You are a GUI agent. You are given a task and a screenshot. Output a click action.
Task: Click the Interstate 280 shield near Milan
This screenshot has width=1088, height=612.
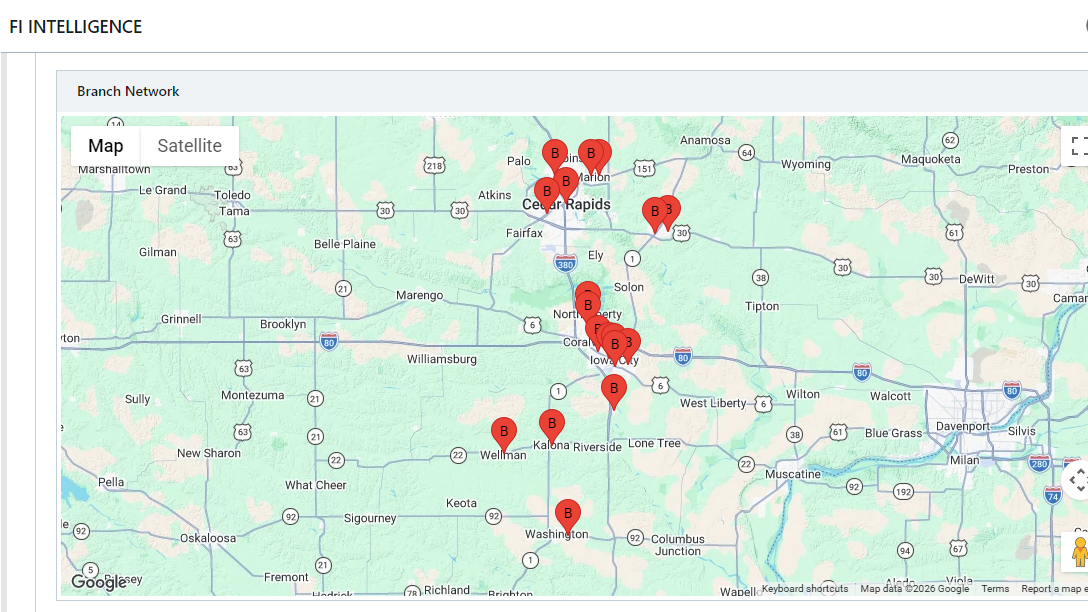click(x=1039, y=464)
